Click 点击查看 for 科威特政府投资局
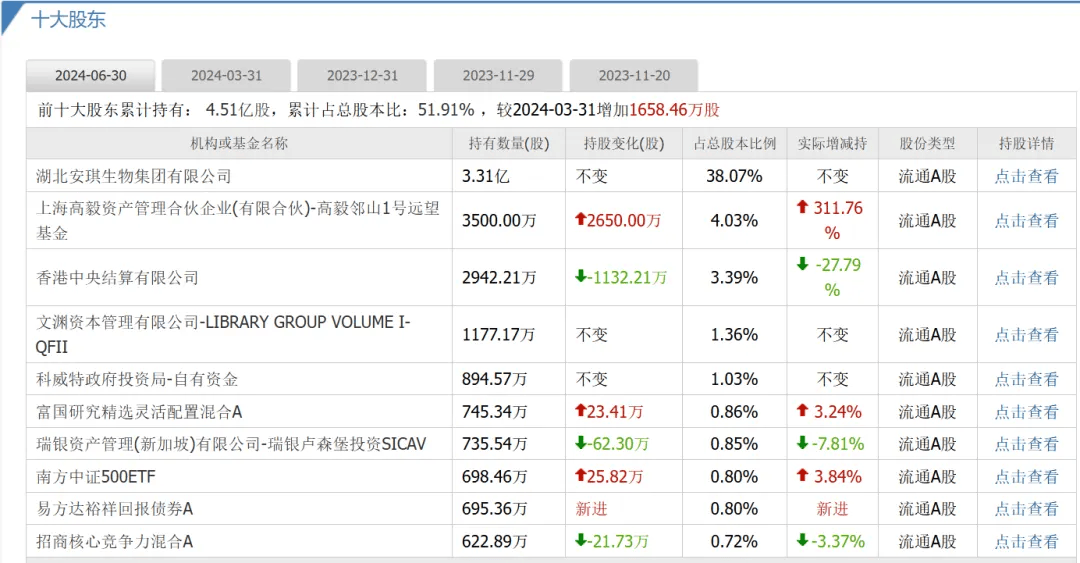The height and width of the screenshot is (563, 1080). [1026, 379]
